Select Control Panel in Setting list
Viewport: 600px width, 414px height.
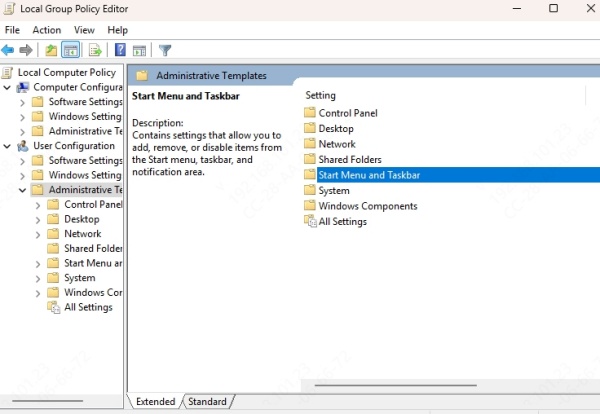pyautogui.click(x=348, y=113)
